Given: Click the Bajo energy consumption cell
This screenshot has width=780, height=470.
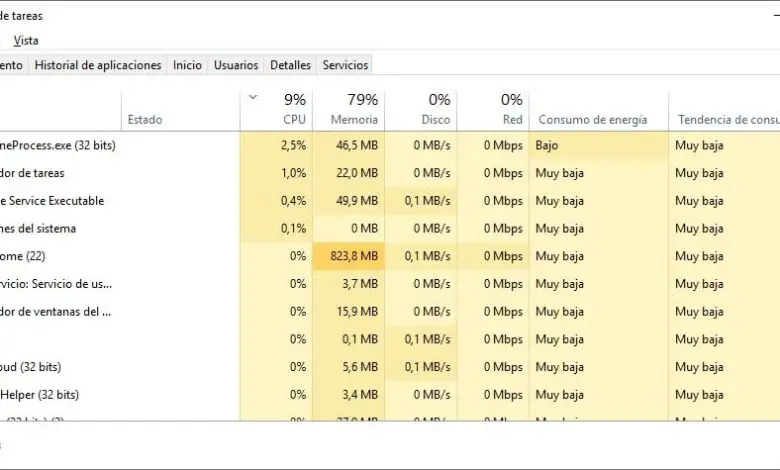Looking at the screenshot, I should point(547,145).
